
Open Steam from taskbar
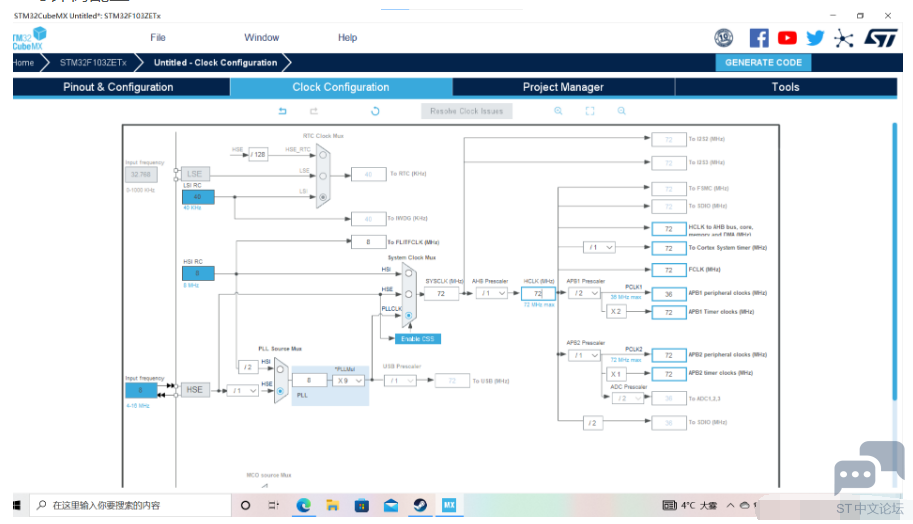coord(420,505)
